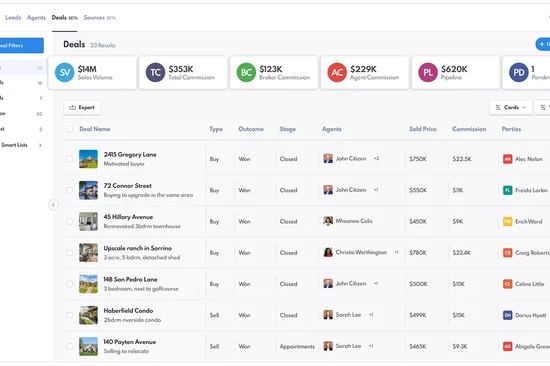Screen dimensions: 550x366
Task: Check the box for 72 Connor Street
Action: pos(69,190)
